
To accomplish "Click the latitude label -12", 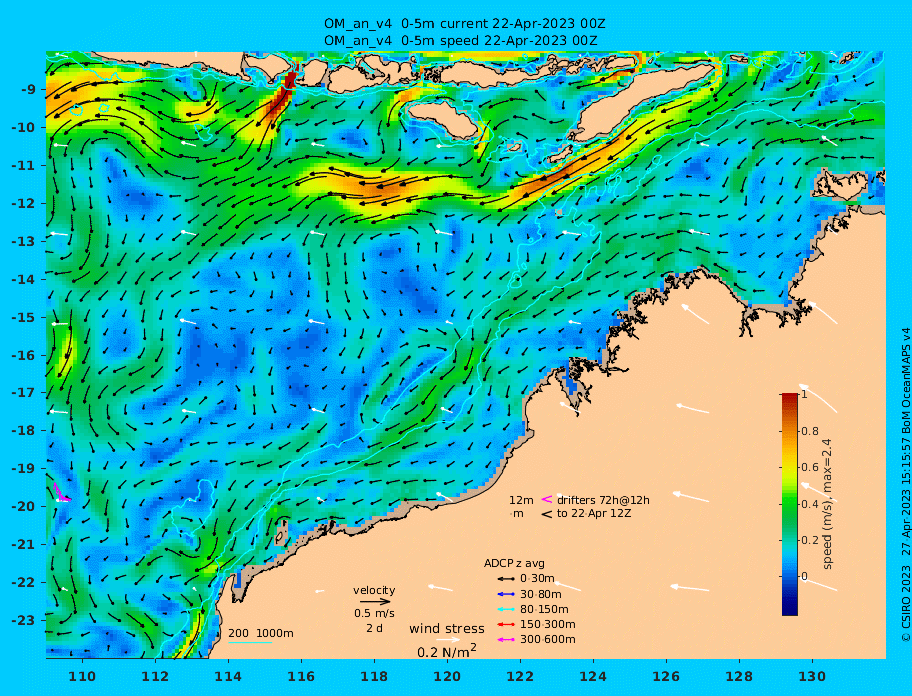I will [24, 204].
